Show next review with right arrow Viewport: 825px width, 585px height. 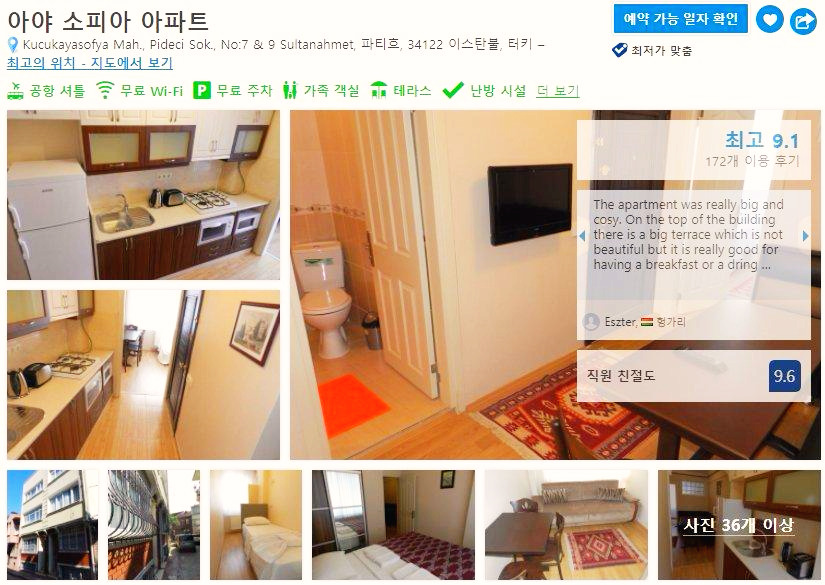[806, 236]
